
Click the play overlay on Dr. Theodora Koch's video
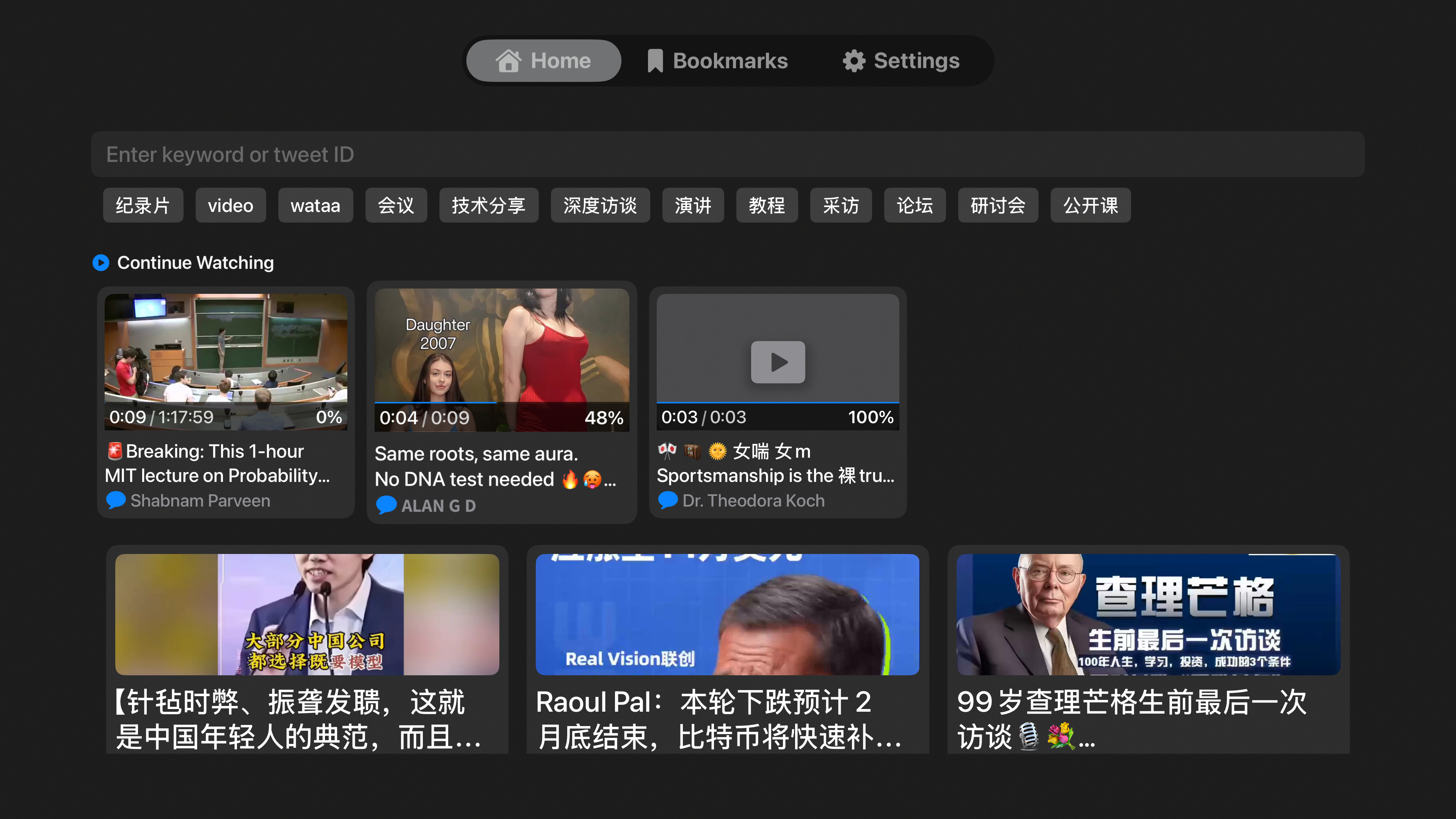pos(777,362)
